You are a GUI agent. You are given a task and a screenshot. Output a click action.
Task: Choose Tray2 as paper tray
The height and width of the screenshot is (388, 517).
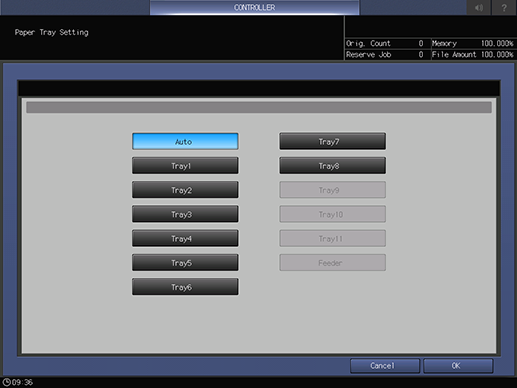[185, 190]
